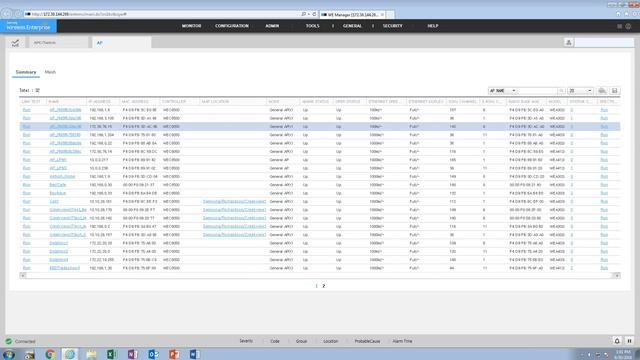
Task: Click the topology tree icon near search box
Action: tap(569, 42)
